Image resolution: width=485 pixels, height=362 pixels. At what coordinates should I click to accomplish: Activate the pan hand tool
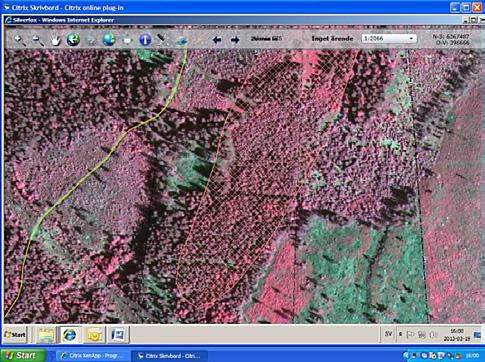click(x=55, y=40)
